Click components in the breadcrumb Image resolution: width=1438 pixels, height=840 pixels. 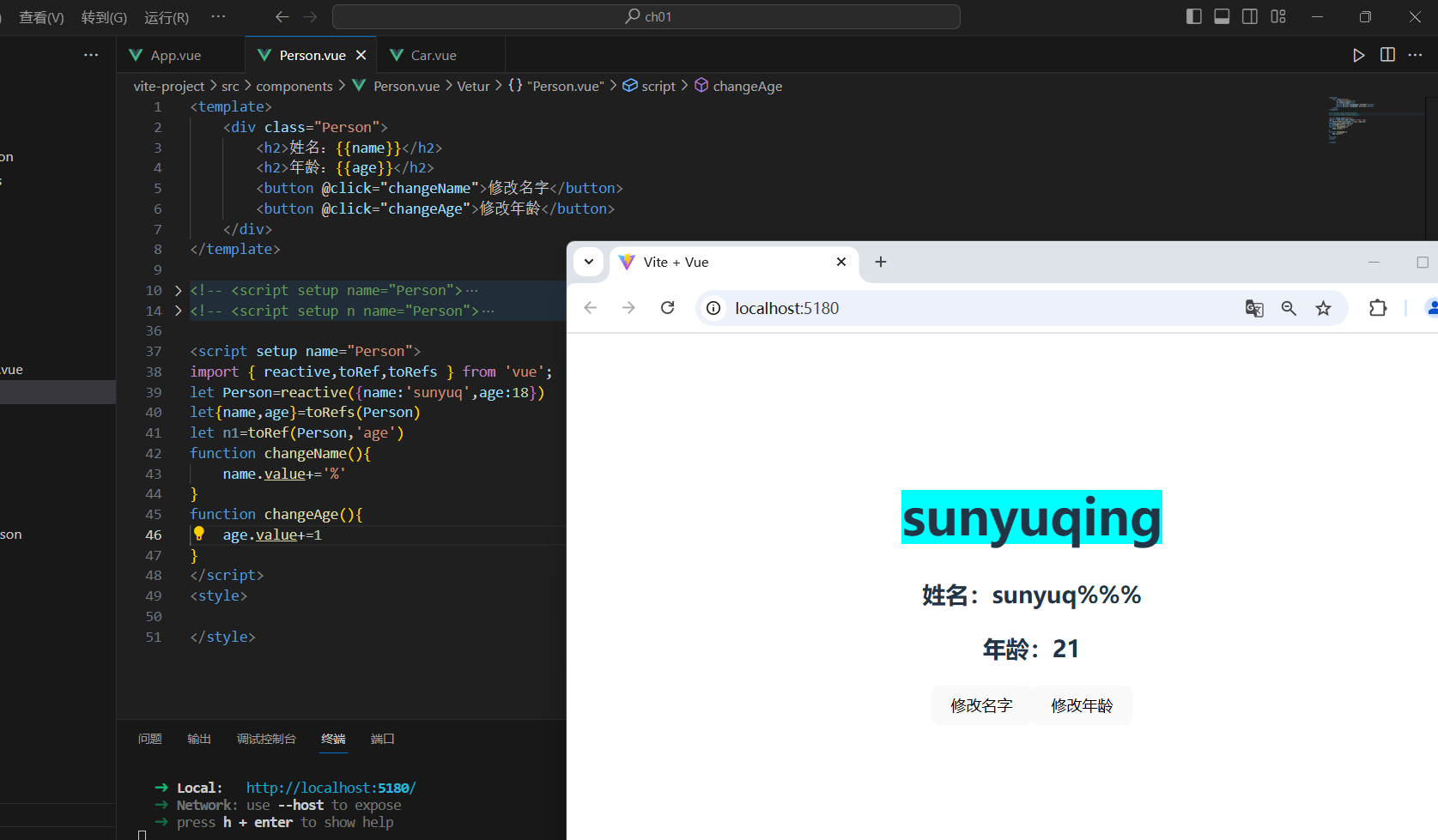pyautogui.click(x=294, y=86)
